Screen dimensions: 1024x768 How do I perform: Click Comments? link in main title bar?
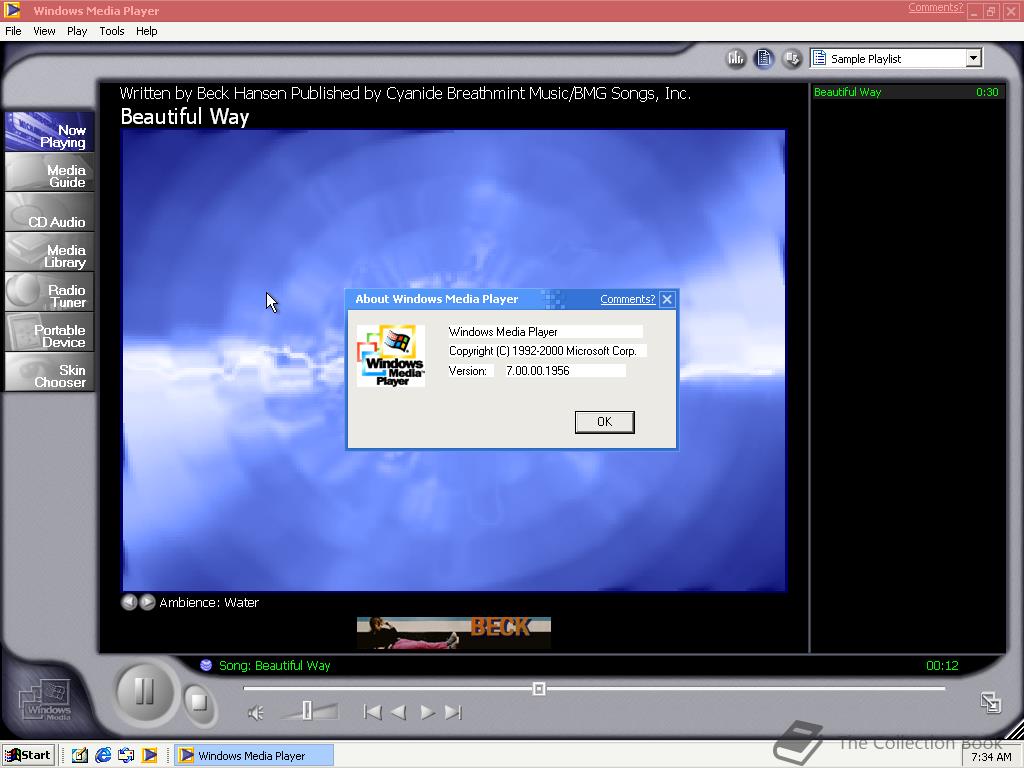click(x=935, y=7)
